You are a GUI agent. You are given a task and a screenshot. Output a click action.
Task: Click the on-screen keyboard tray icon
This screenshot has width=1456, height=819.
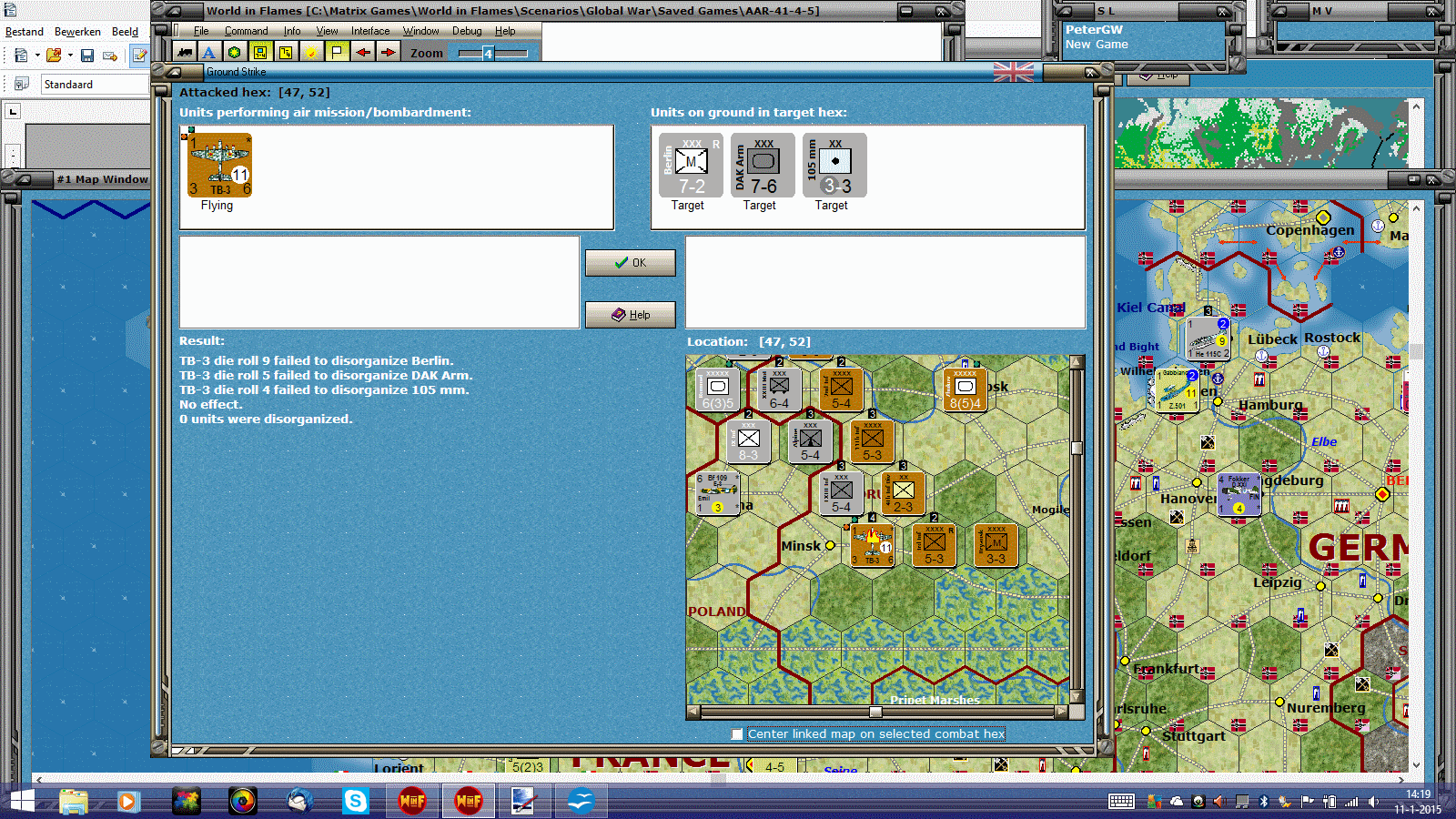(1121, 802)
